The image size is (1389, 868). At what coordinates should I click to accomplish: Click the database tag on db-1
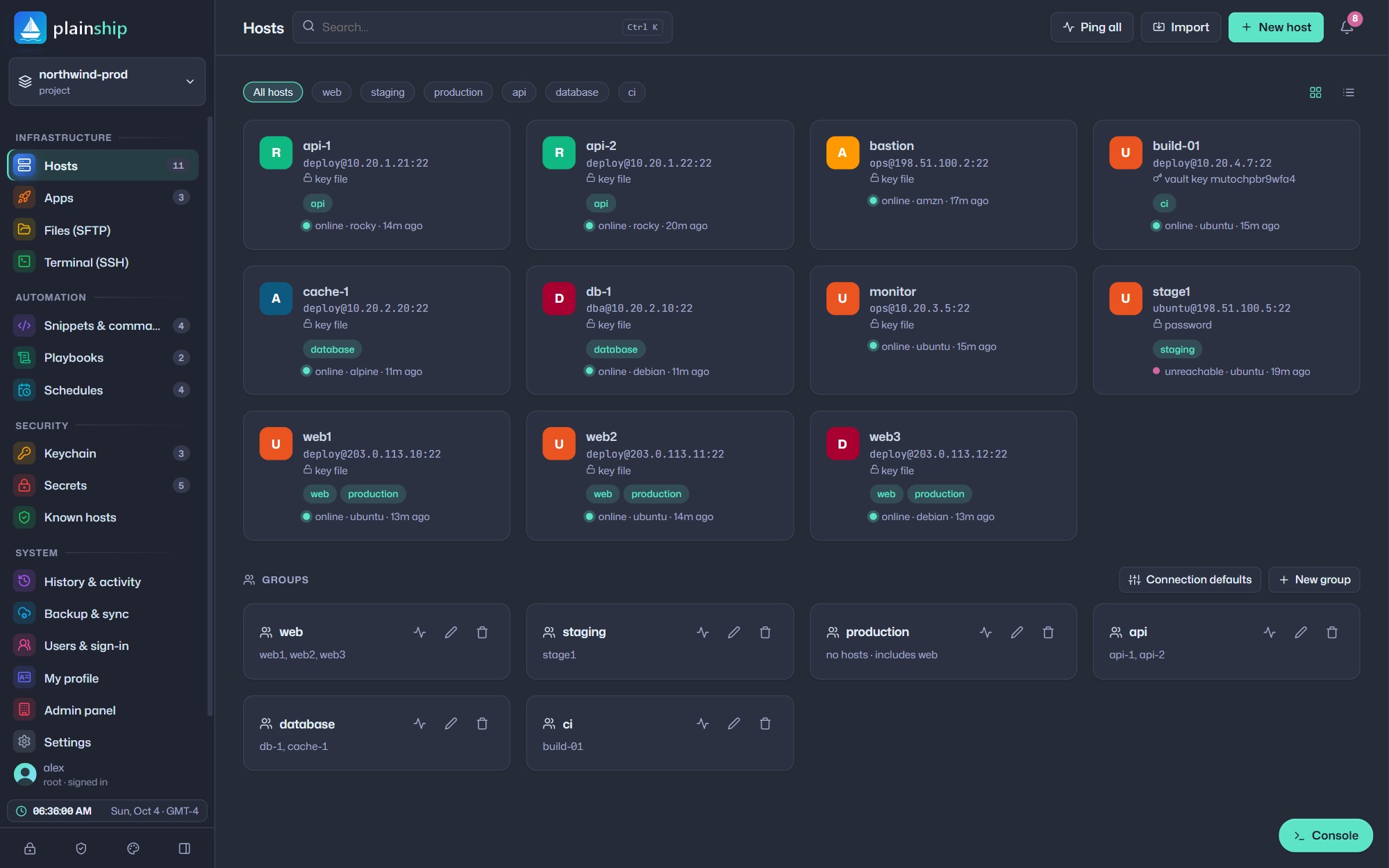coord(615,349)
